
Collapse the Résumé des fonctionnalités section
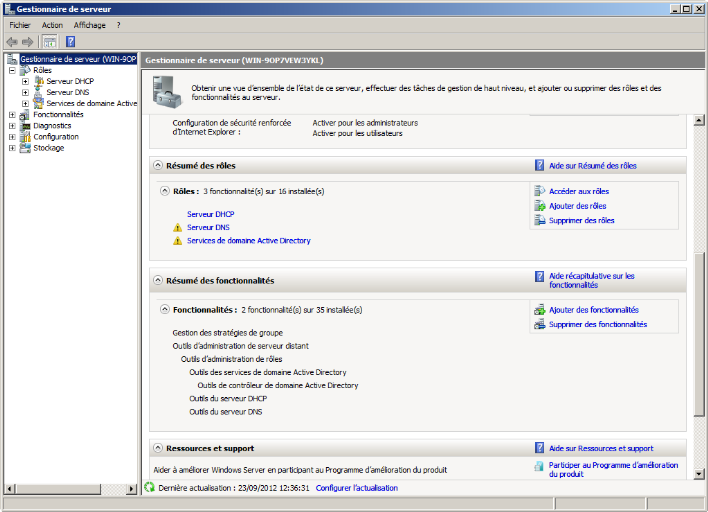point(158,280)
